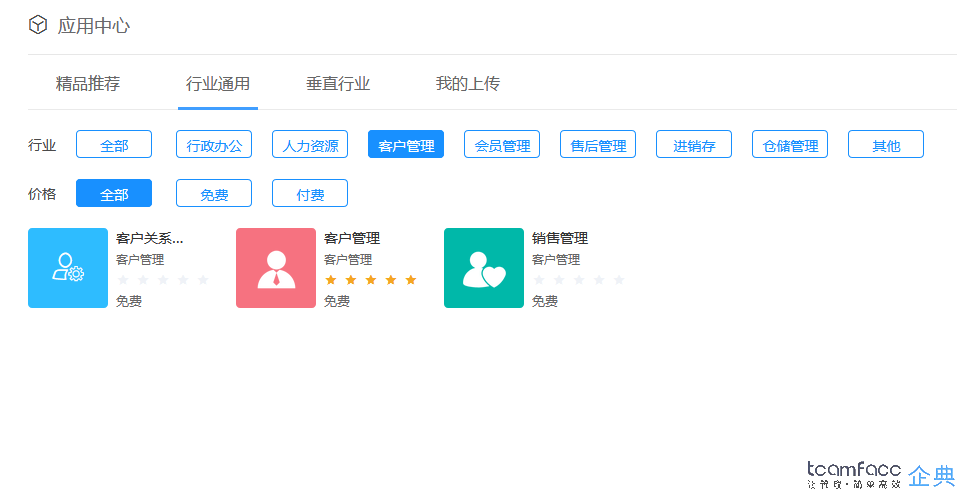
Task: Click the orange star rating of 客户管理
Action: [x=371, y=280]
